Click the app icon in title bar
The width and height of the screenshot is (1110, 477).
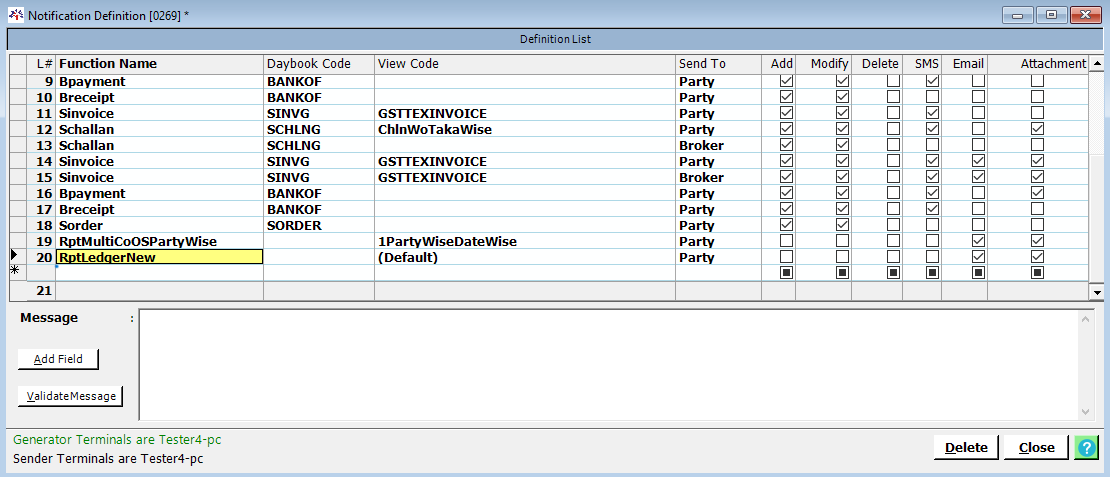point(13,15)
